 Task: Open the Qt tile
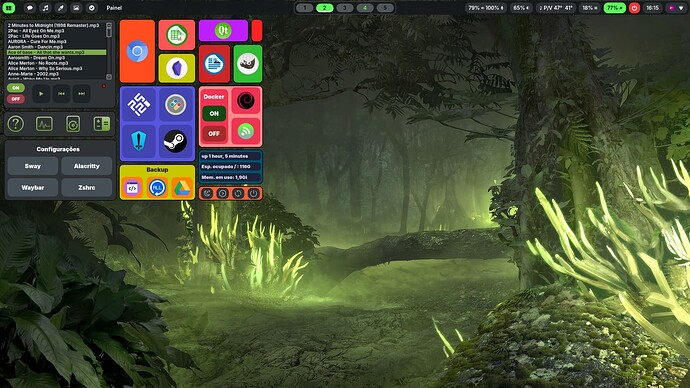tap(223, 30)
